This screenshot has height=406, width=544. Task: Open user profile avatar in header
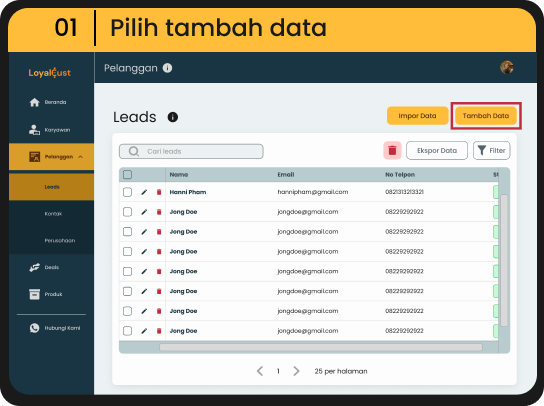[507, 67]
